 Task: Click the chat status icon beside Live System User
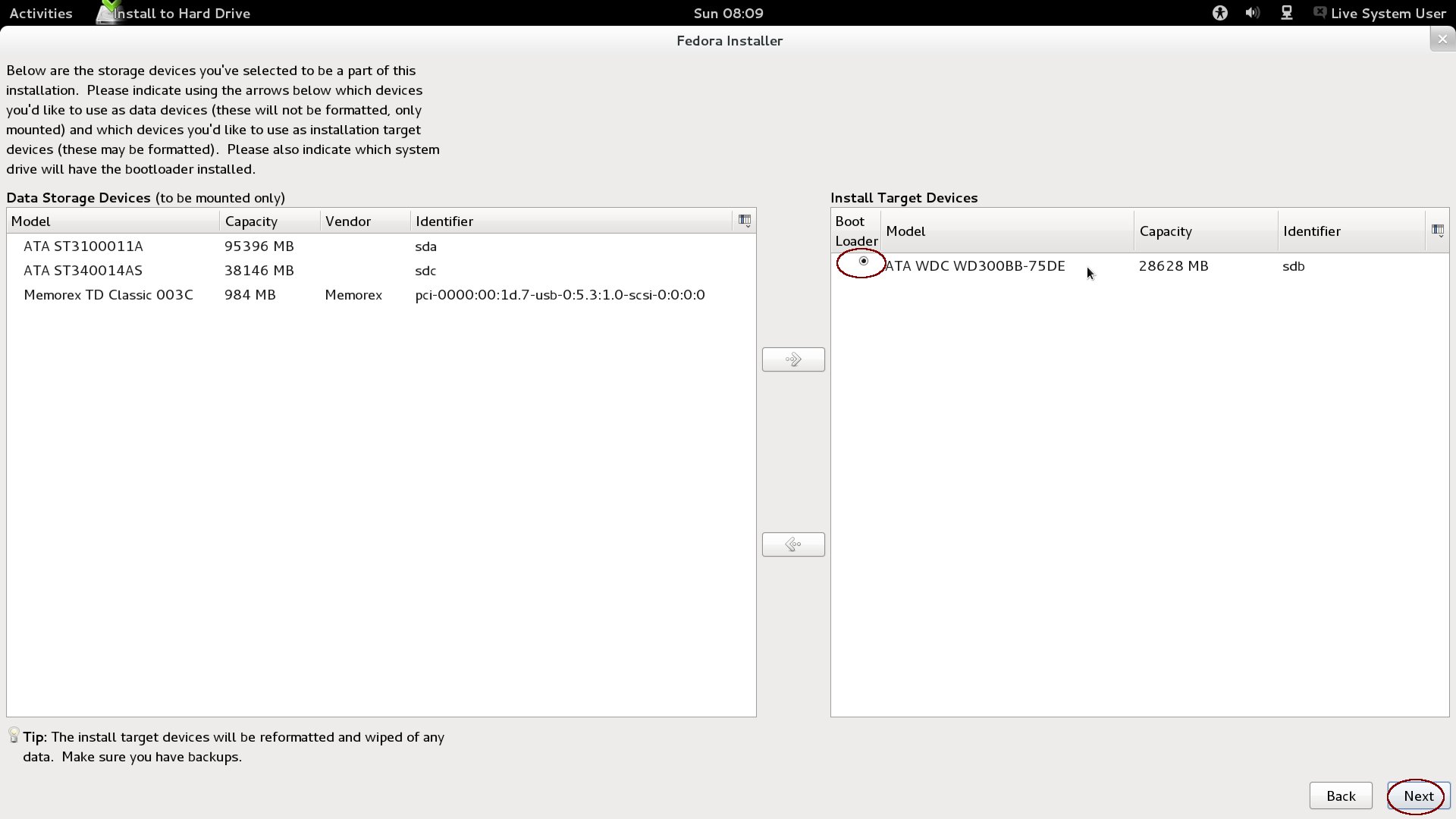click(x=1320, y=13)
